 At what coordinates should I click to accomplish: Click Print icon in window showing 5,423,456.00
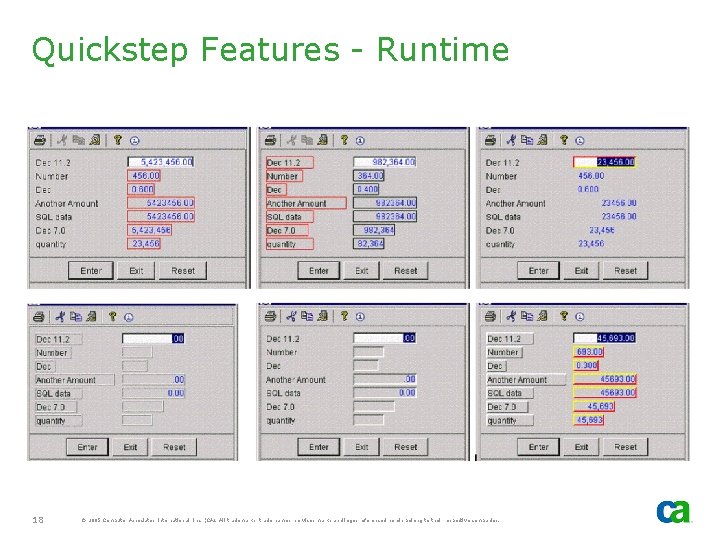(40, 140)
